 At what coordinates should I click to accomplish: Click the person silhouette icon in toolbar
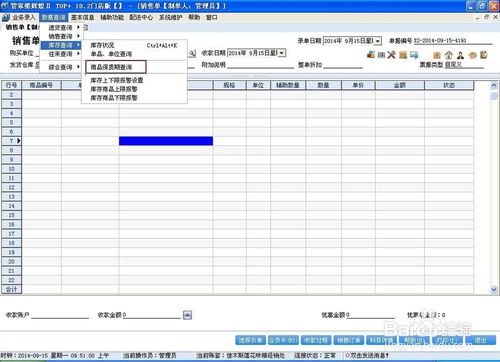460,55
